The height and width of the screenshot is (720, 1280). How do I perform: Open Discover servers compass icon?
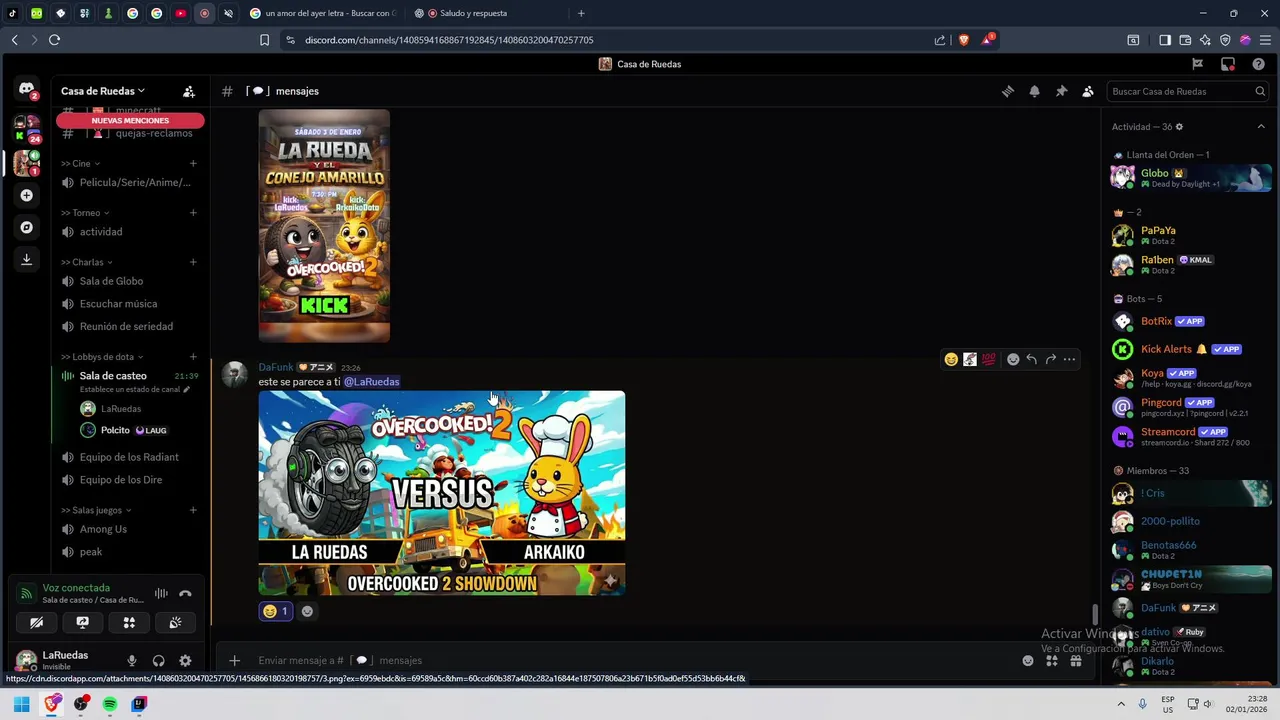27,227
